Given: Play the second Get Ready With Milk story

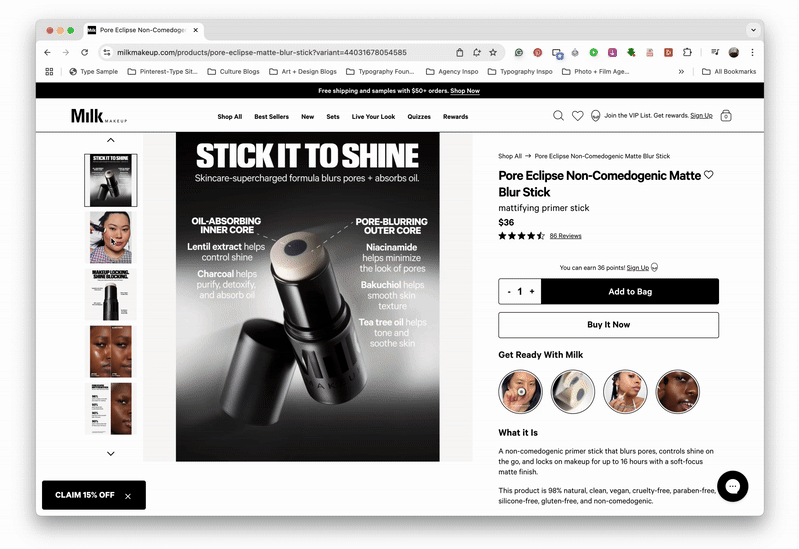Looking at the screenshot, I should pos(573,391).
